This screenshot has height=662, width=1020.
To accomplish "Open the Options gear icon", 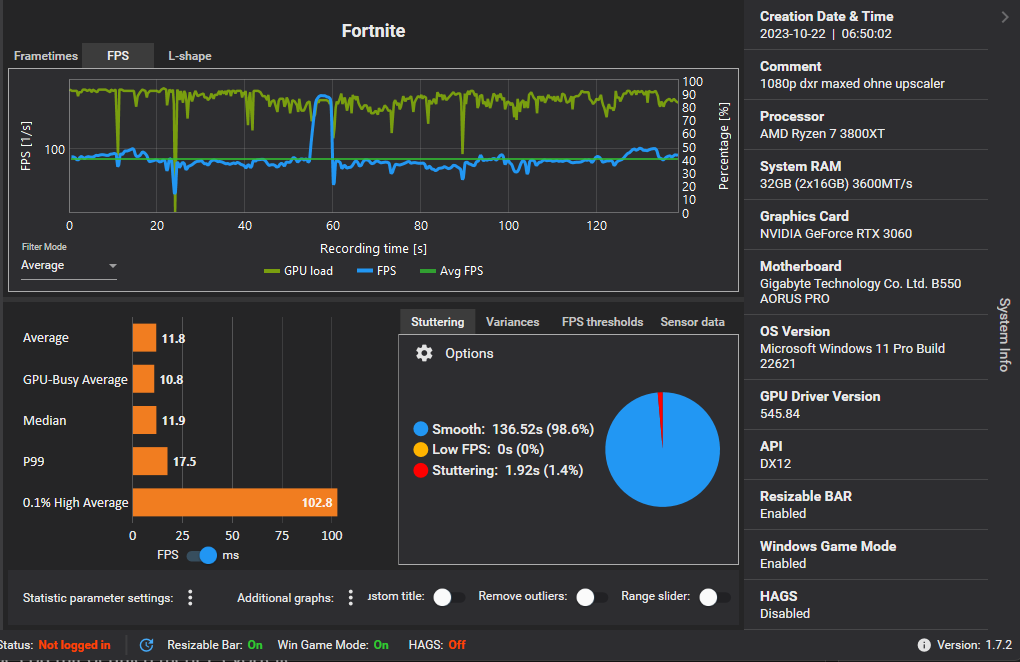I will coord(424,353).
